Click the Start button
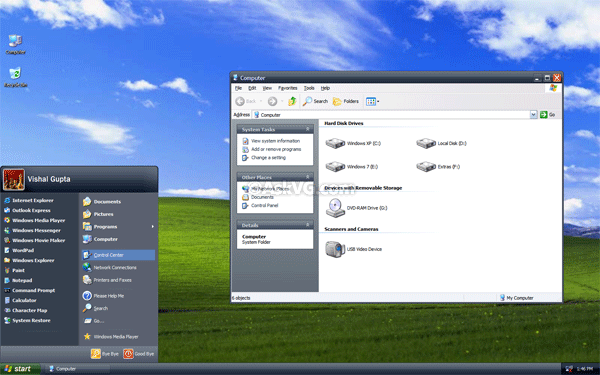Screen dimensions: 600x375 [20, 369]
